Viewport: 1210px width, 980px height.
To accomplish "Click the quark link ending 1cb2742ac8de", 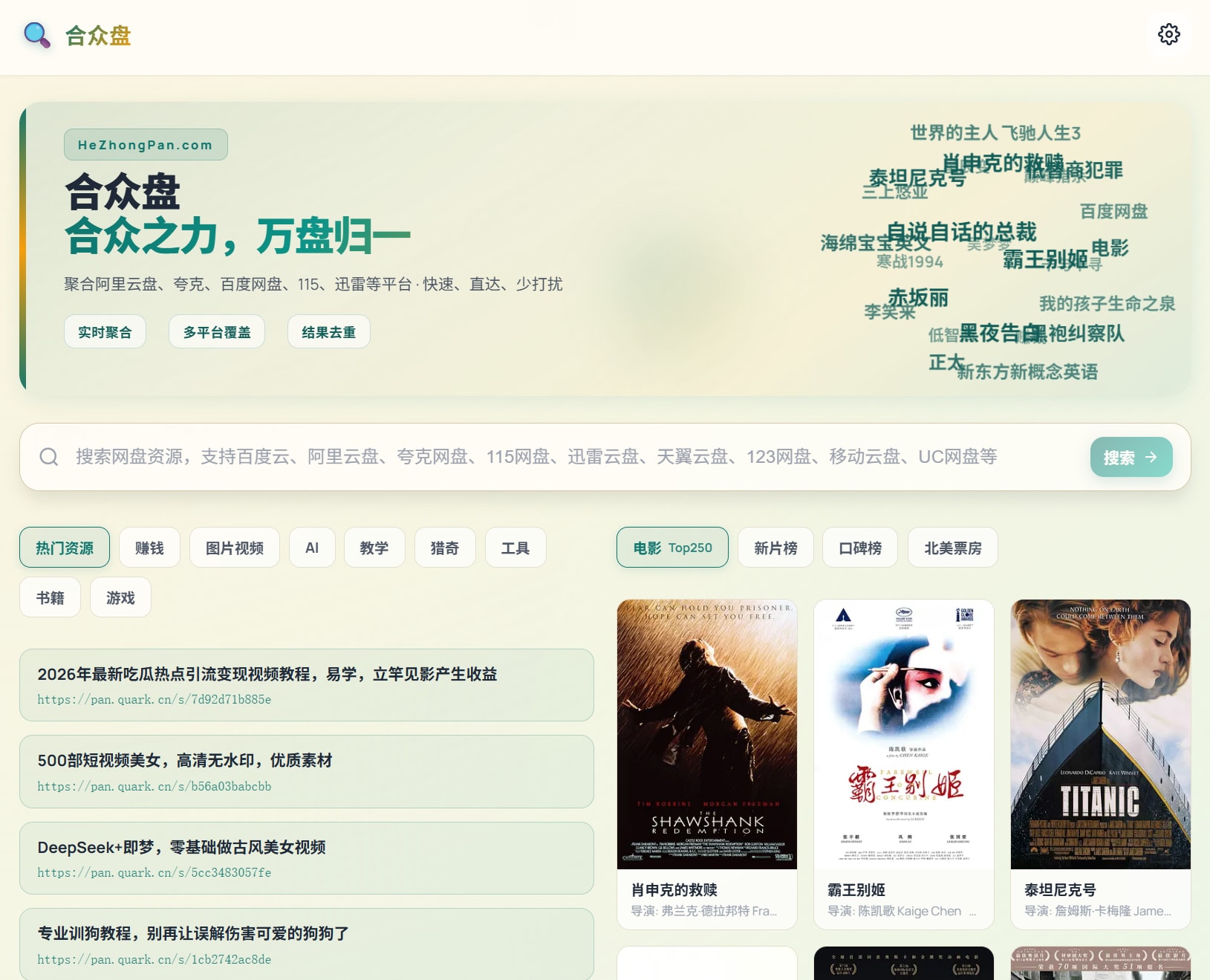I will (x=154, y=959).
